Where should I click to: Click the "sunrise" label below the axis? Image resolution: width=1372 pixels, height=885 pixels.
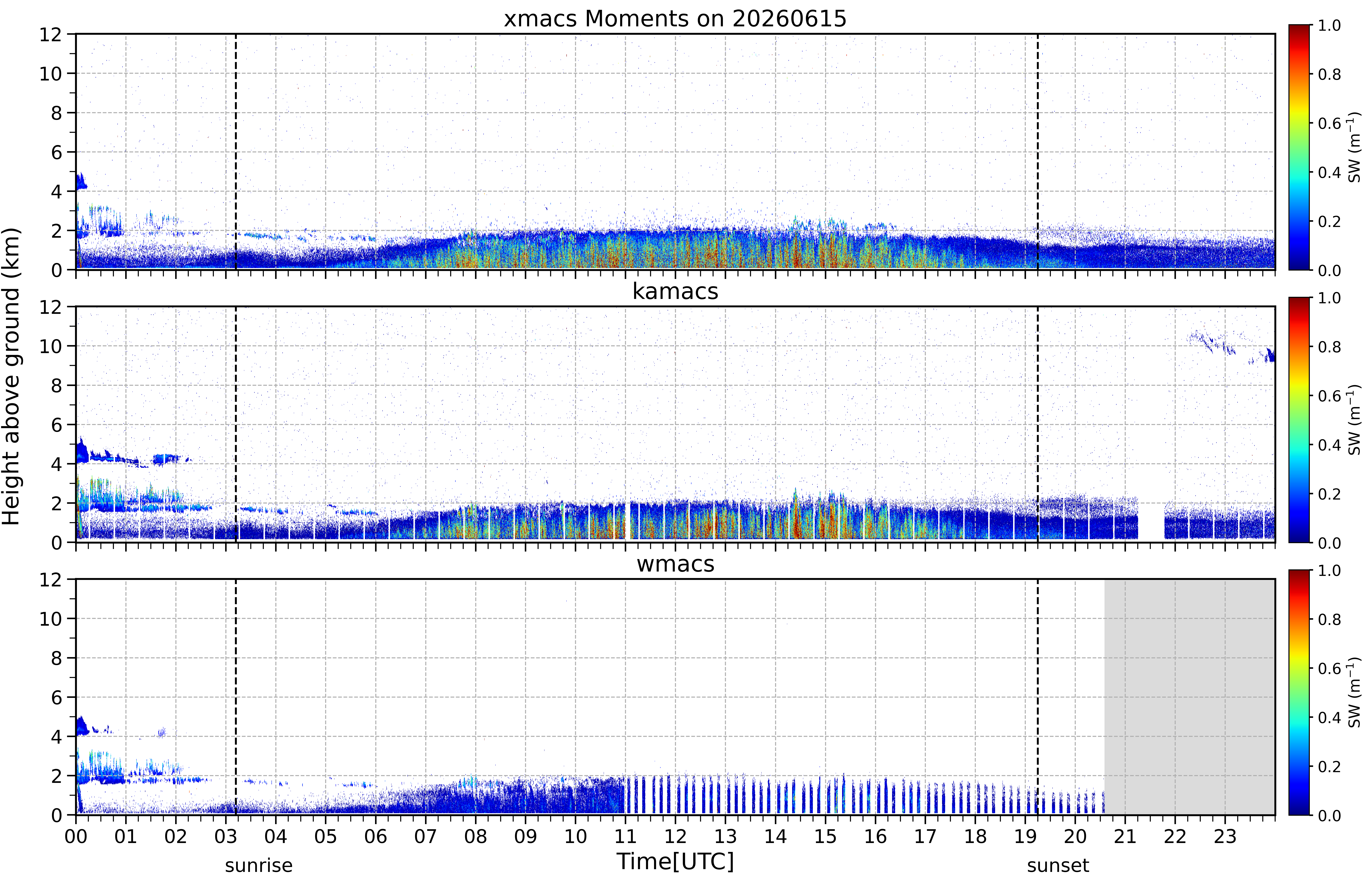tap(259, 865)
